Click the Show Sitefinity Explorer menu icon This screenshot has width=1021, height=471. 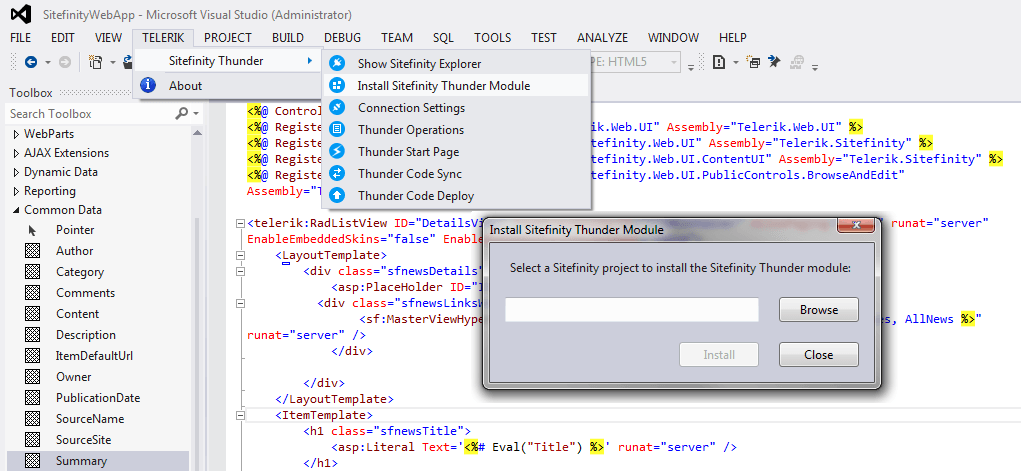[337, 64]
